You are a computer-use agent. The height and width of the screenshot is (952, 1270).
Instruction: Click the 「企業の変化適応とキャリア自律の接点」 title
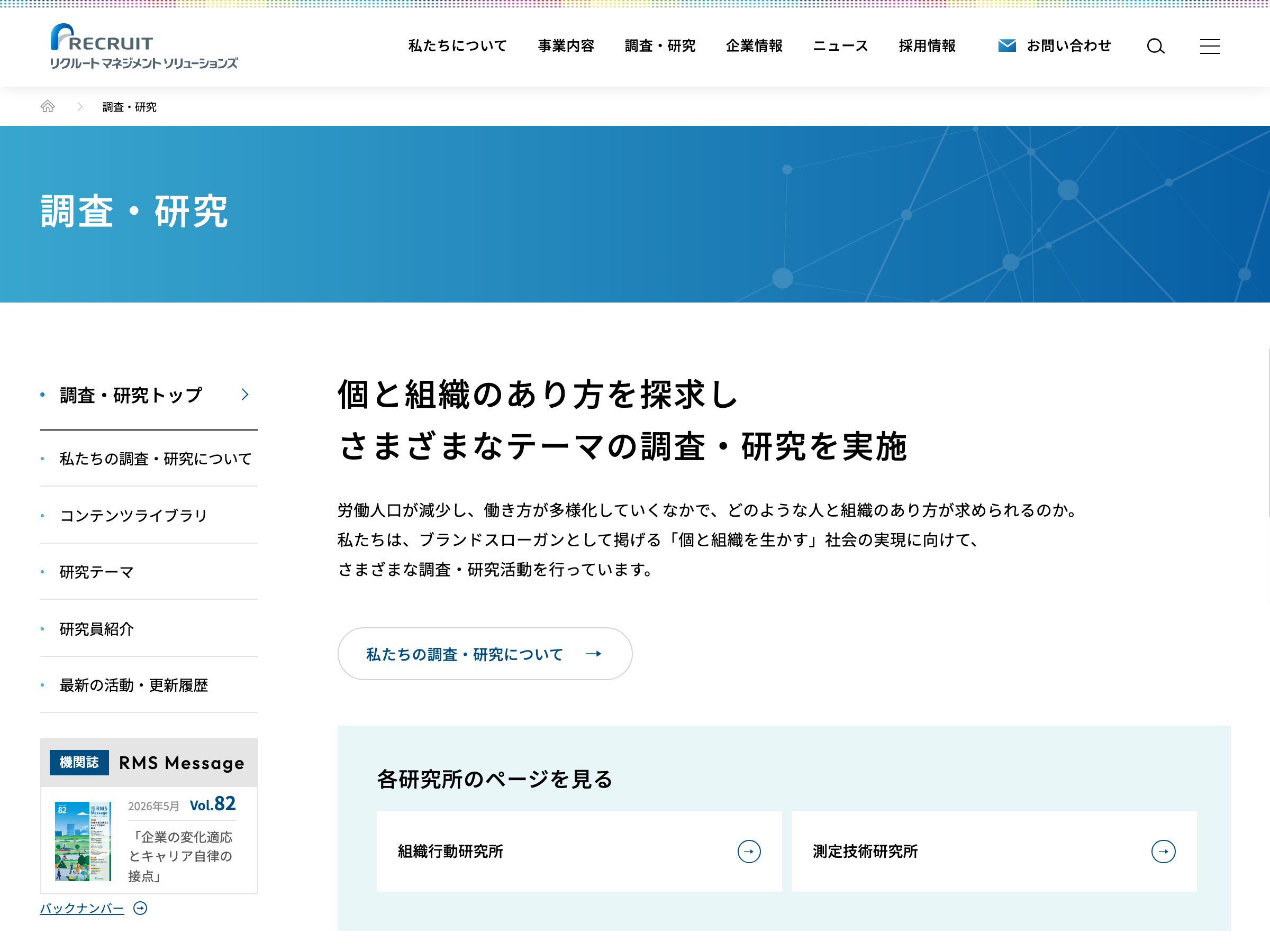point(180,856)
